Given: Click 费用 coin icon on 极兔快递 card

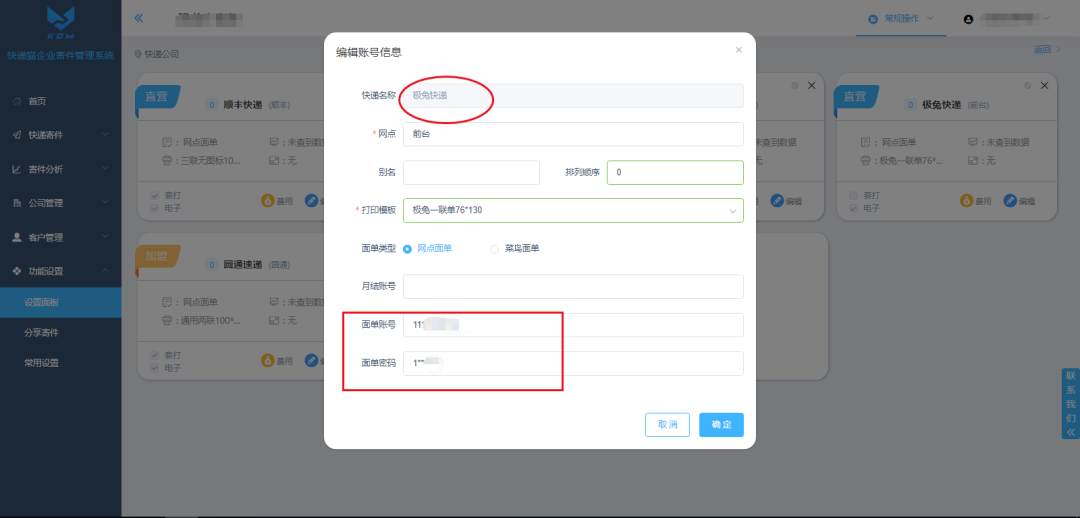Looking at the screenshot, I should (967, 201).
